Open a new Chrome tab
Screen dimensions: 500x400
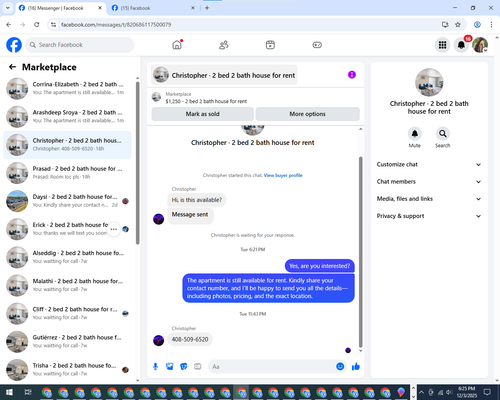[207, 8]
